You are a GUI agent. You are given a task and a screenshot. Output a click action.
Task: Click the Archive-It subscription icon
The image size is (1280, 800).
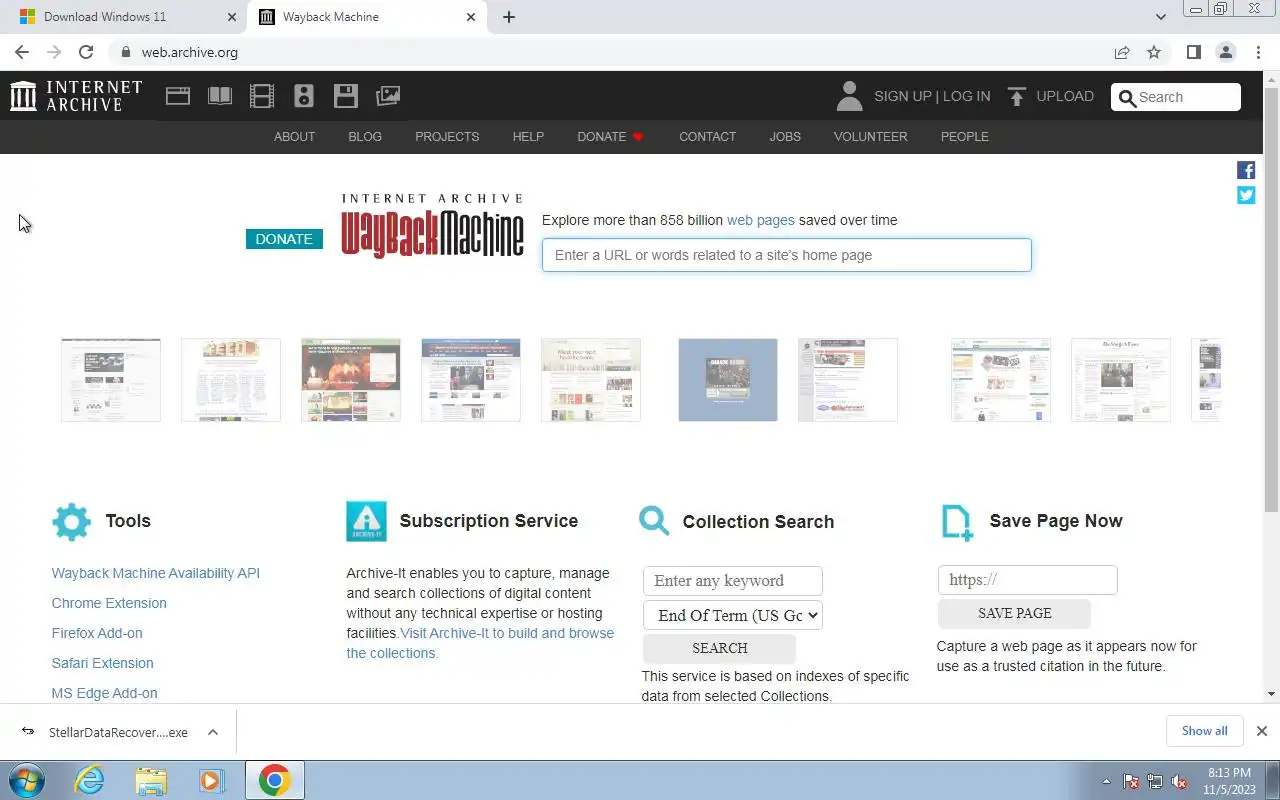tap(366, 521)
